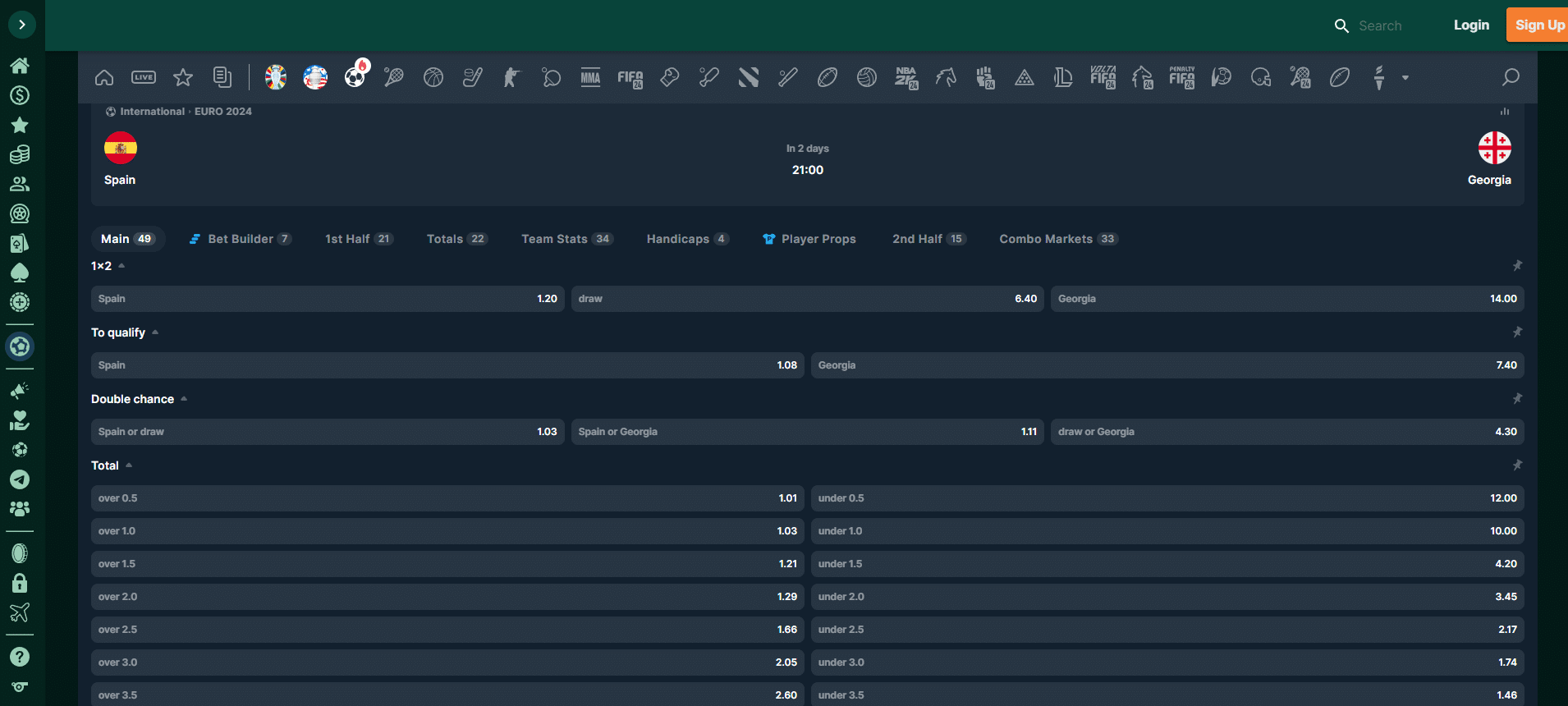1568x706 pixels.
Task: Select the FIFA 24 esports icon
Action: [x=630, y=78]
